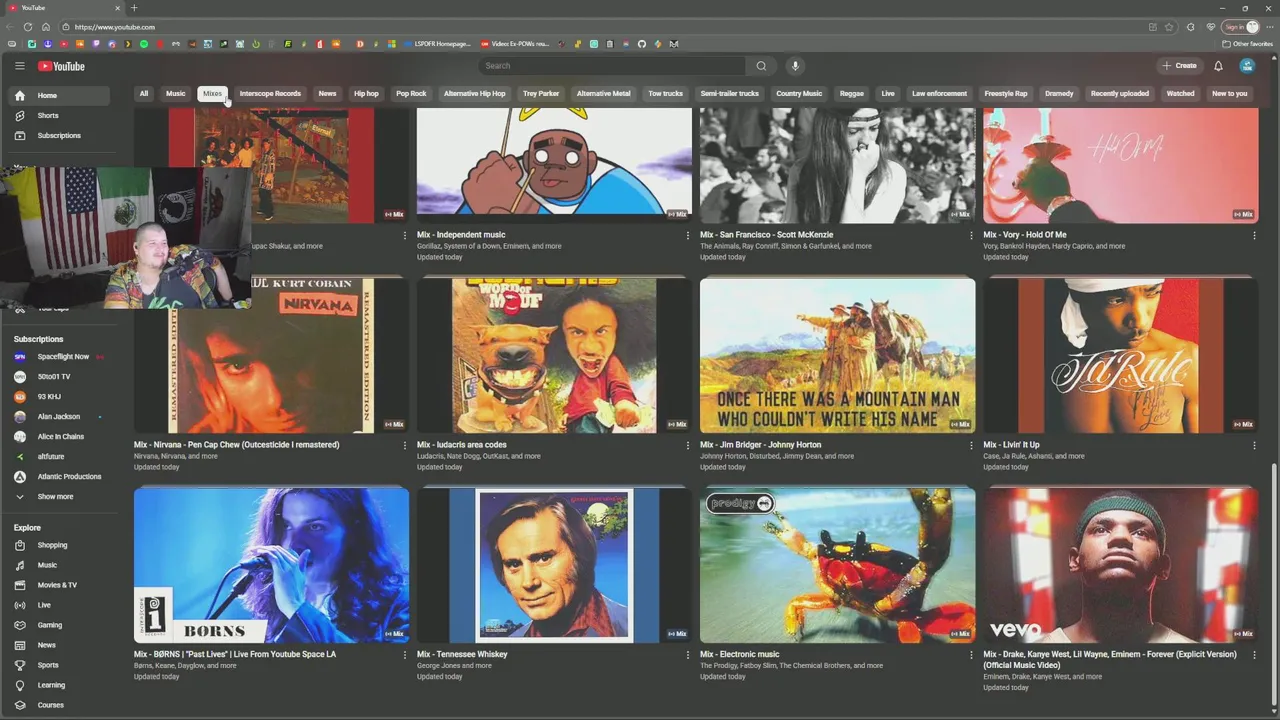Image resolution: width=1280 pixels, height=720 pixels.
Task: Bookmark this page with star icon
Action: pyautogui.click(x=1169, y=27)
